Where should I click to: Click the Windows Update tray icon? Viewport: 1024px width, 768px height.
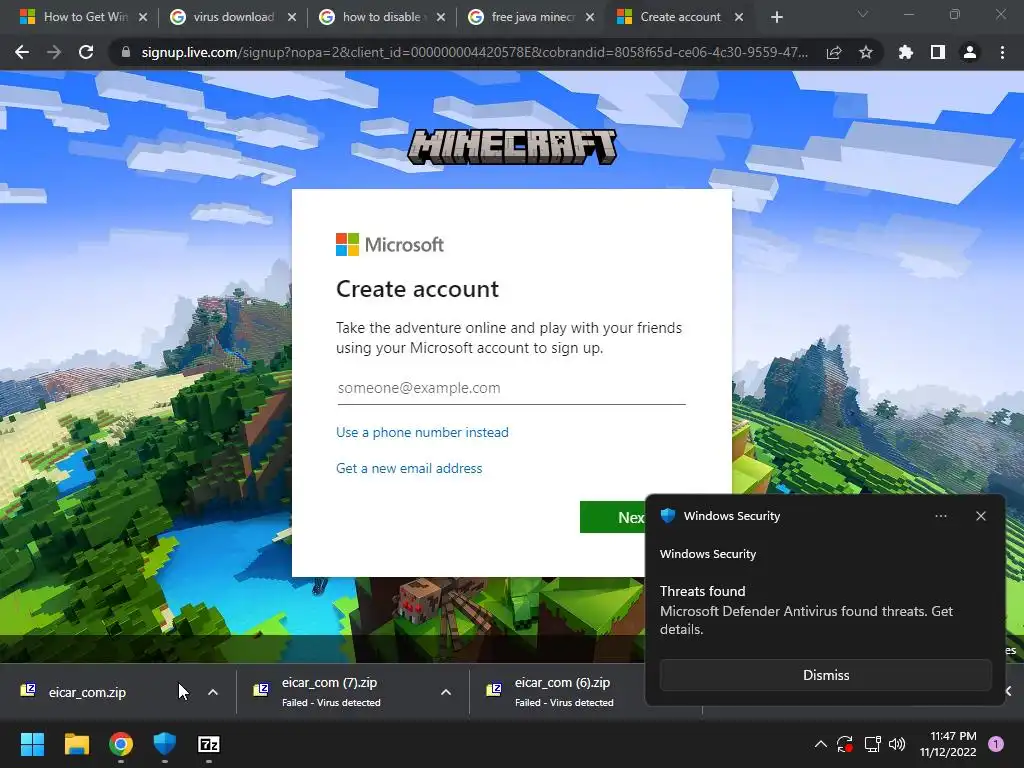(845, 744)
